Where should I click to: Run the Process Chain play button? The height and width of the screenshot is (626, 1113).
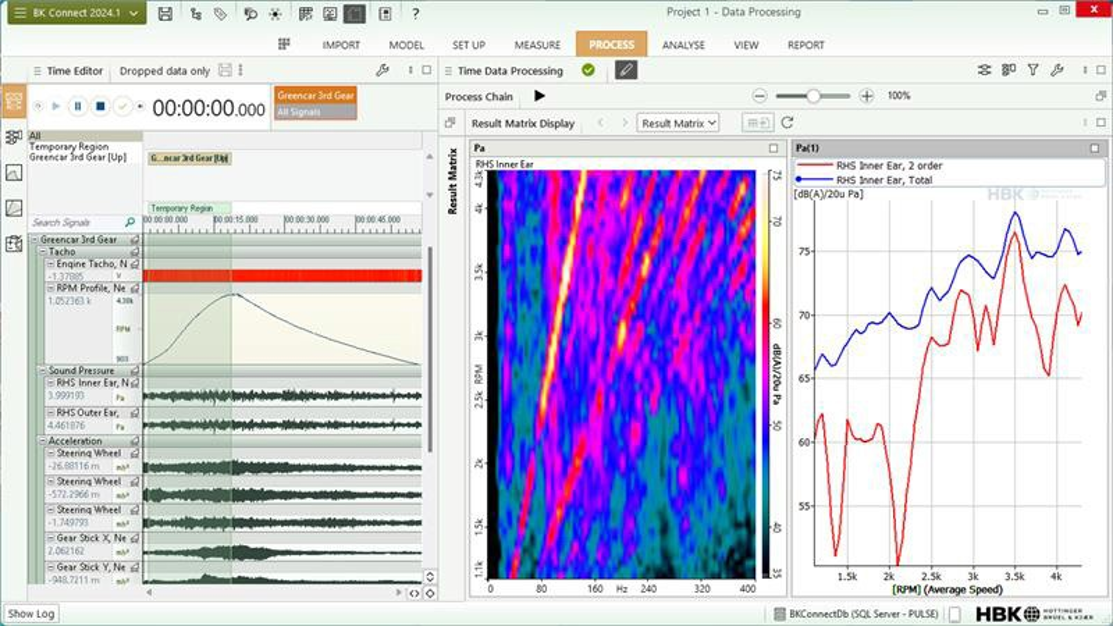point(539,96)
